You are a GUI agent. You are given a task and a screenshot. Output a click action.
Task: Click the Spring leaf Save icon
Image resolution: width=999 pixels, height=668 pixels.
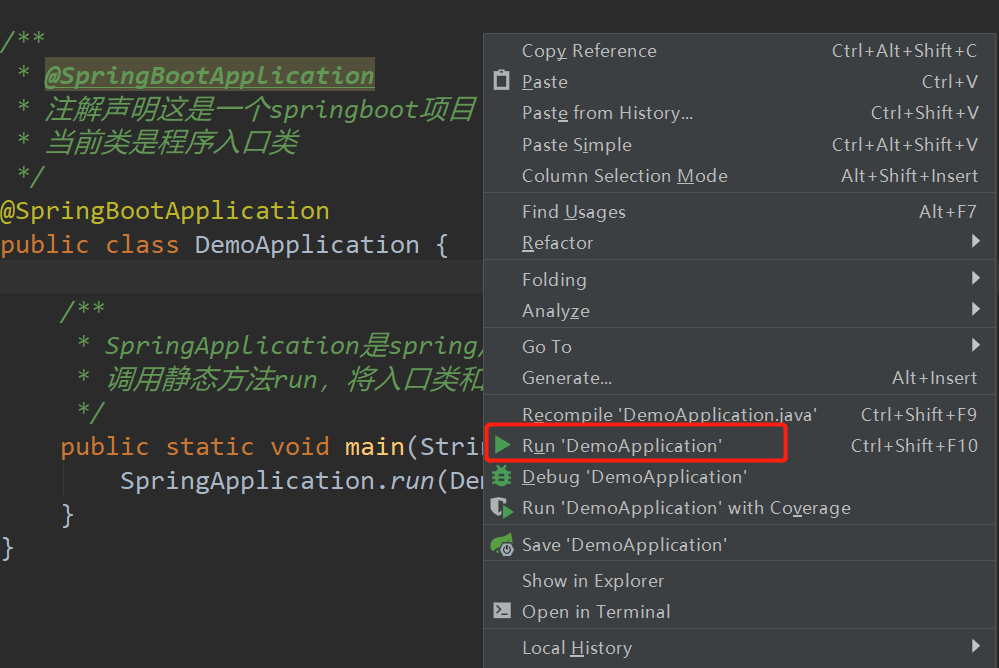[502, 545]
